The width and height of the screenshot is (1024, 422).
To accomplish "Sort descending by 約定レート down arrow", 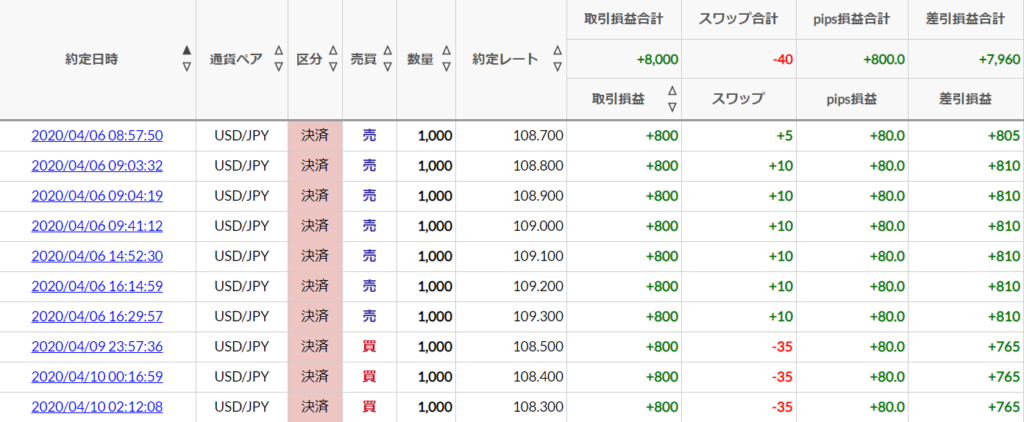I will click(557, 67).
